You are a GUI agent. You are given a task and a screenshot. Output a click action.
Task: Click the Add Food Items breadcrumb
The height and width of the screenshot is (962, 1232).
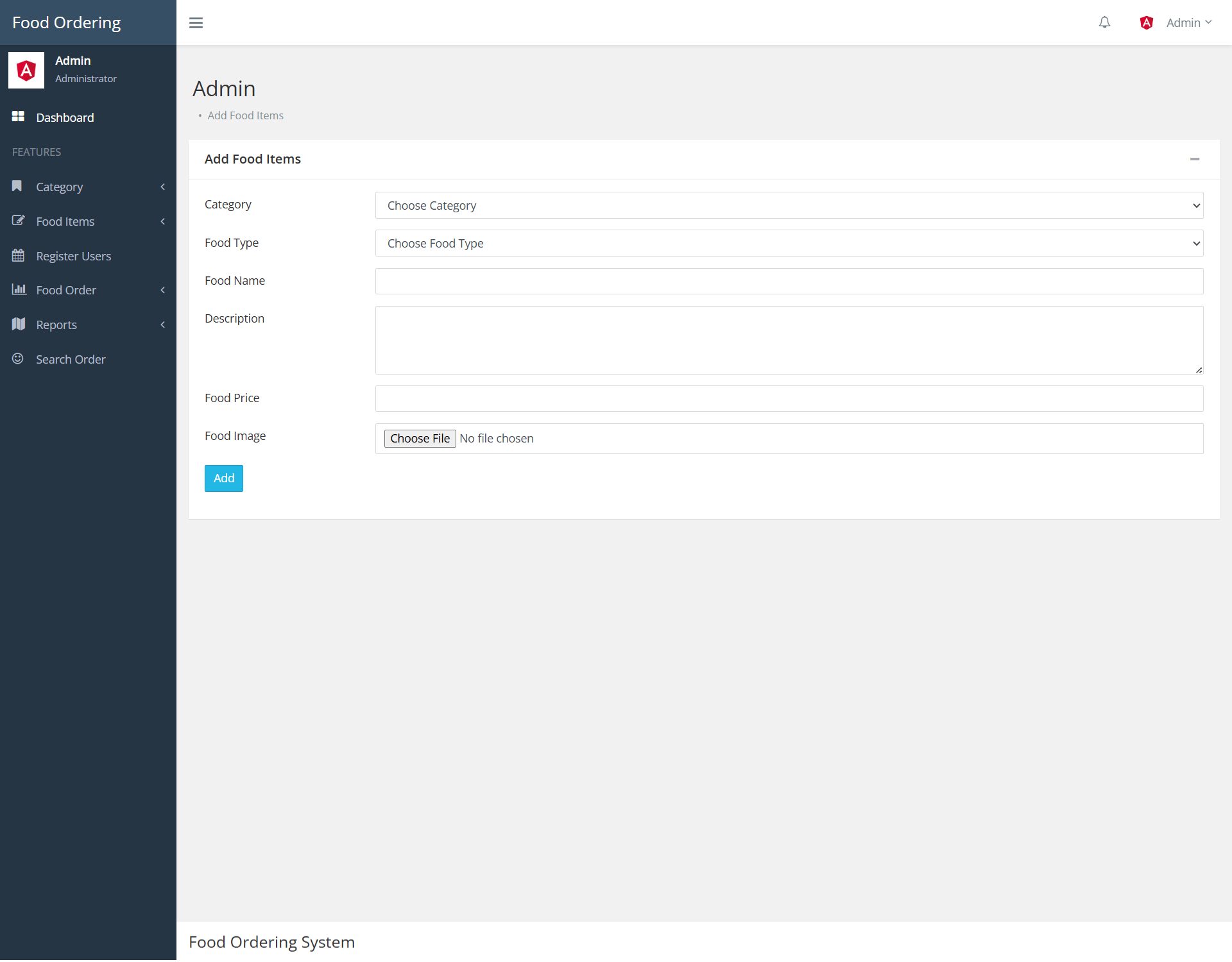point(246,115)
